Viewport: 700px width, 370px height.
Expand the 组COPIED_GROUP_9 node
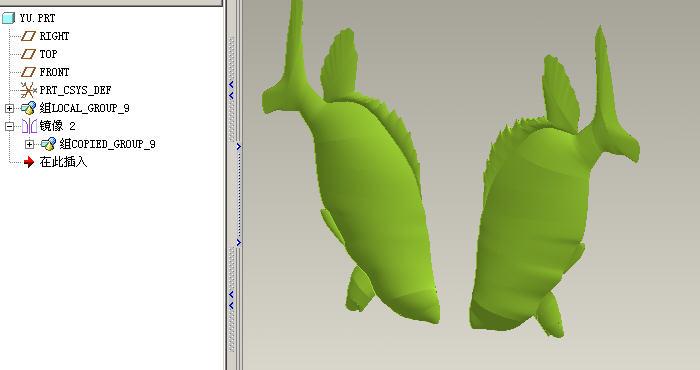click(29, 144)
